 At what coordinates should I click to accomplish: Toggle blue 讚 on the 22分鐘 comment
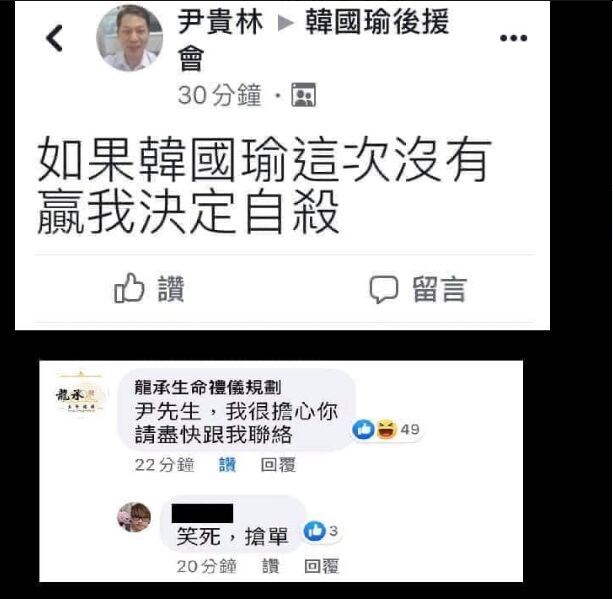227,465
